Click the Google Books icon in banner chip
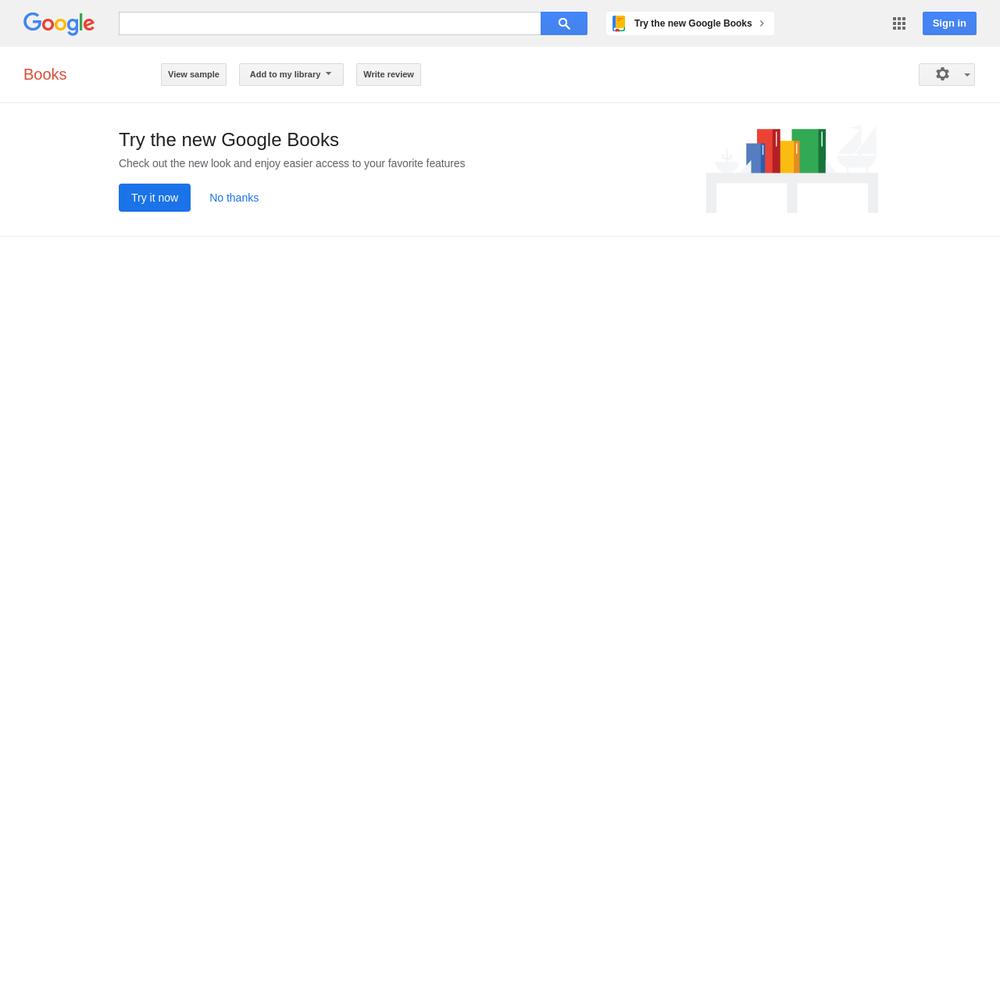 pyautogui.click(x=619, y=24)
